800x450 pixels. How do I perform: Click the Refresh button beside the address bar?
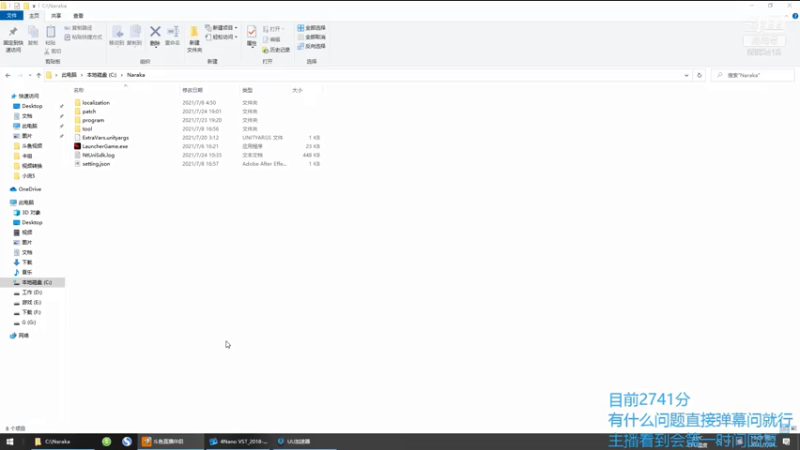click(x=699, y=75)
